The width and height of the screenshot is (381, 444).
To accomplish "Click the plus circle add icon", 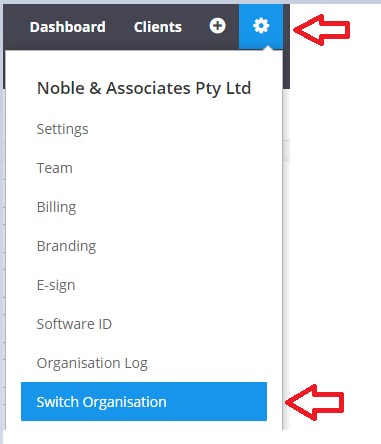I will click(x=217, y=26).
